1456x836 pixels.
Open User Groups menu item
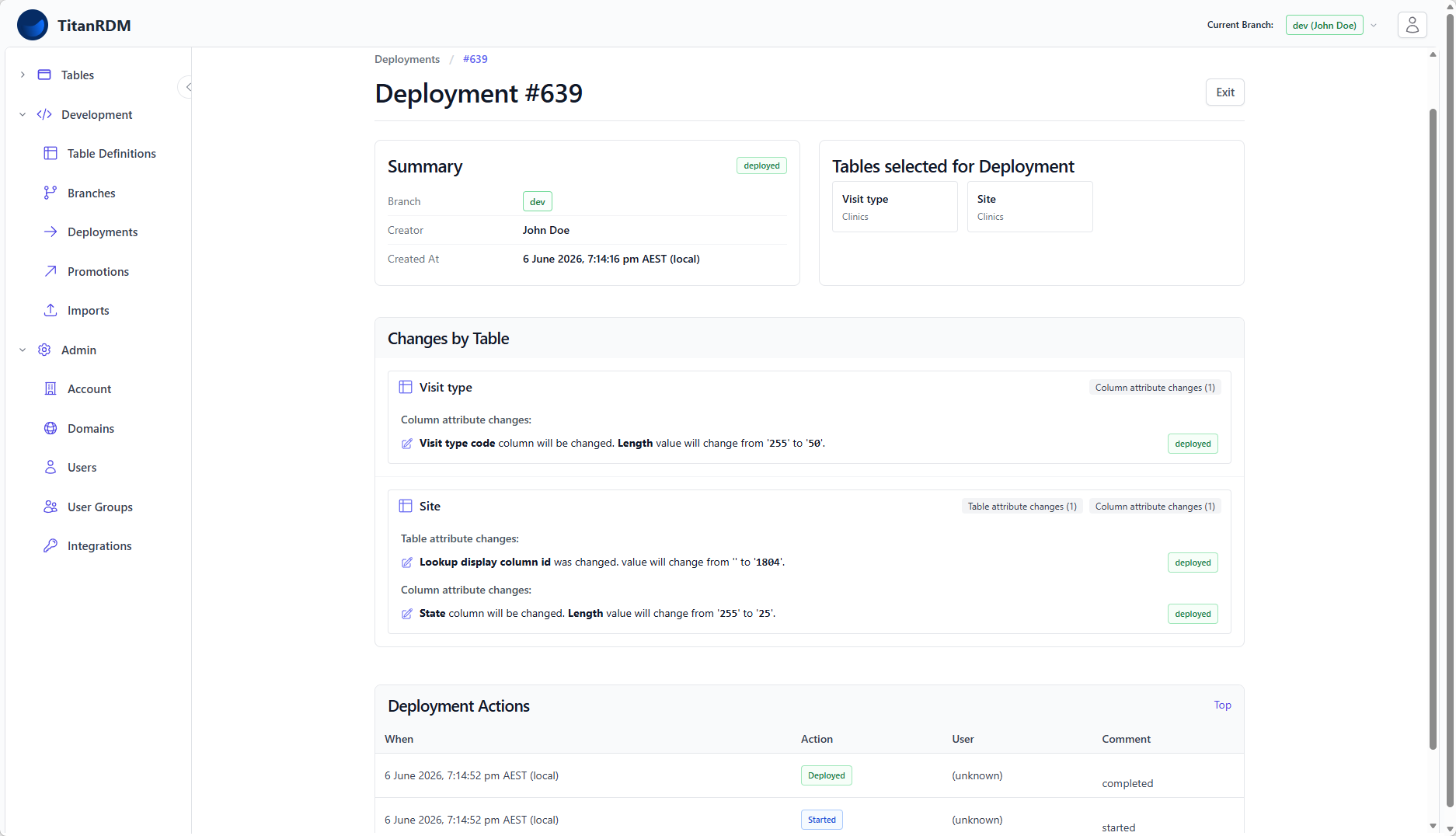click(x=99, y=507)
